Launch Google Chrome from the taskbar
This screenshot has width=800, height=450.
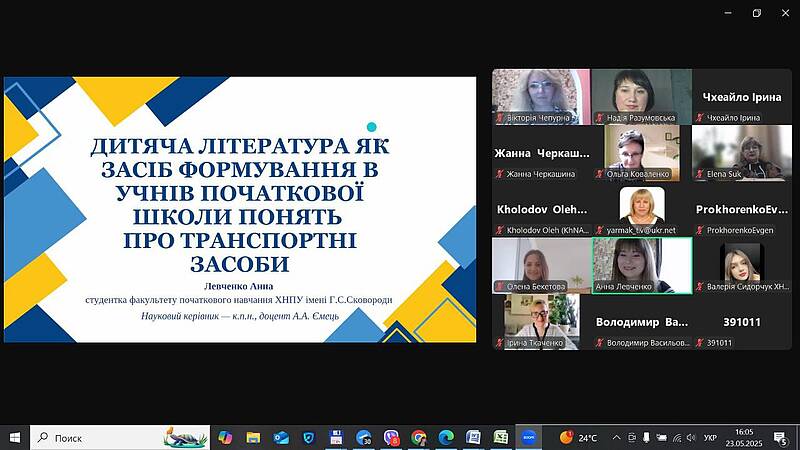[x=419, y=438]
